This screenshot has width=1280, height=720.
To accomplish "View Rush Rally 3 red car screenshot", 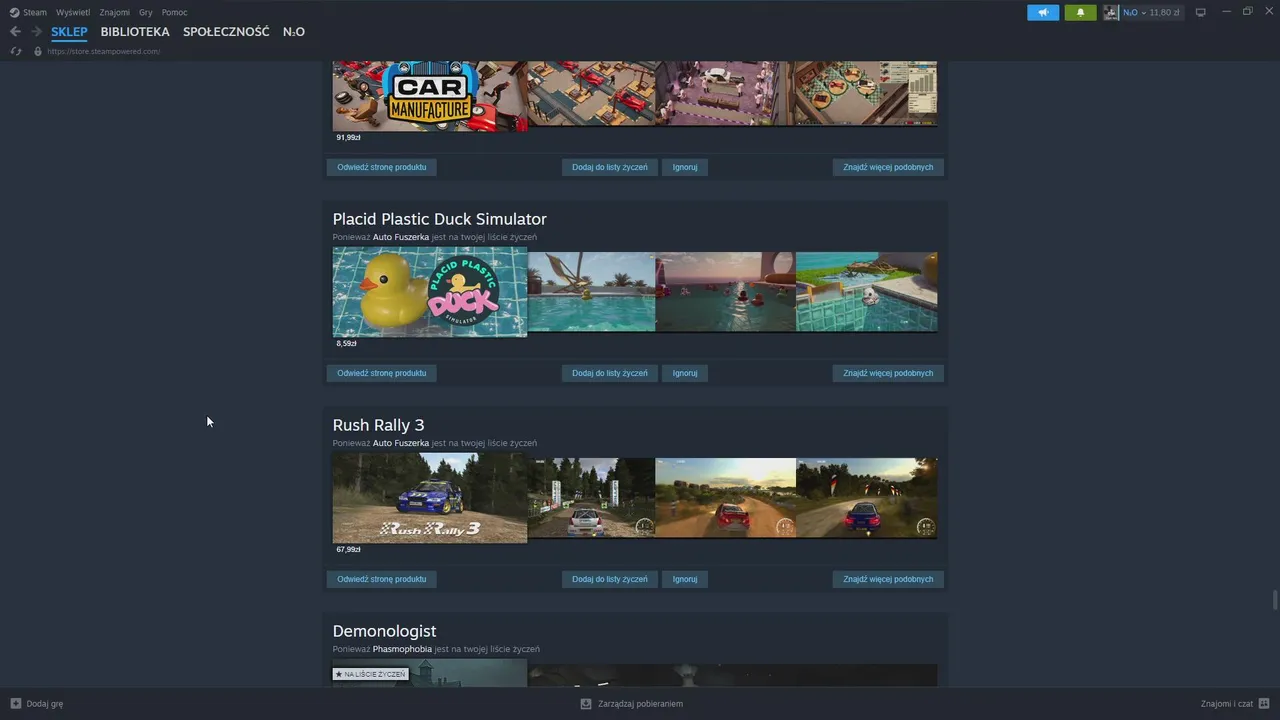I will coord(725,498).
